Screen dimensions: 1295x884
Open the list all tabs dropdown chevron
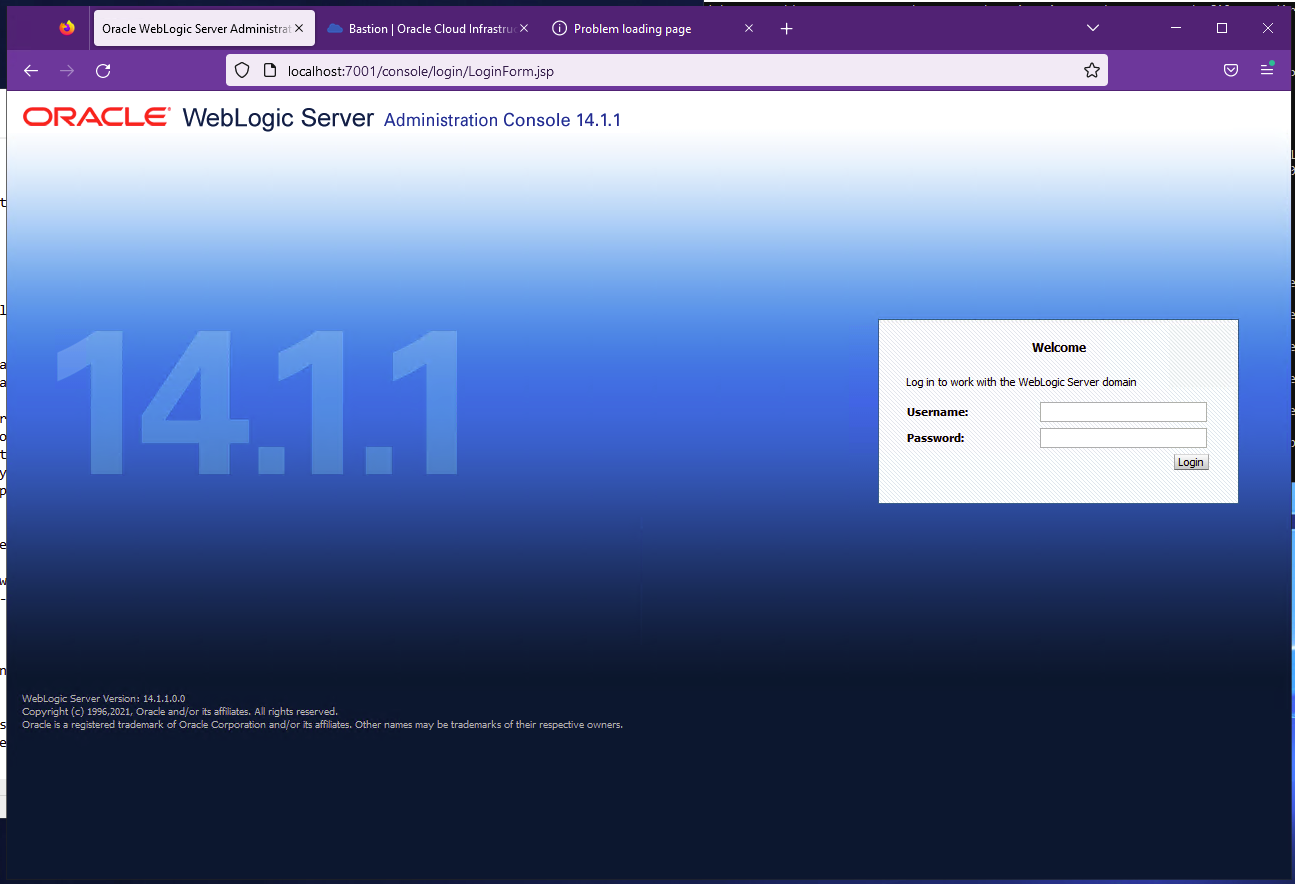pos(1092,28)
